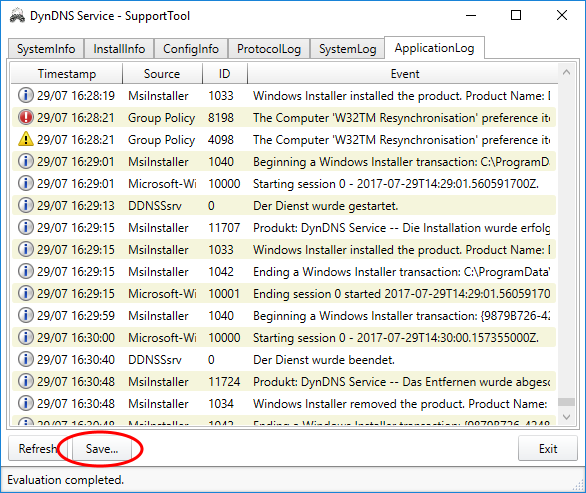
Task: Click info icon of 16:30:00 Microsoft-Wi row
Action: (x=26, y=338)
